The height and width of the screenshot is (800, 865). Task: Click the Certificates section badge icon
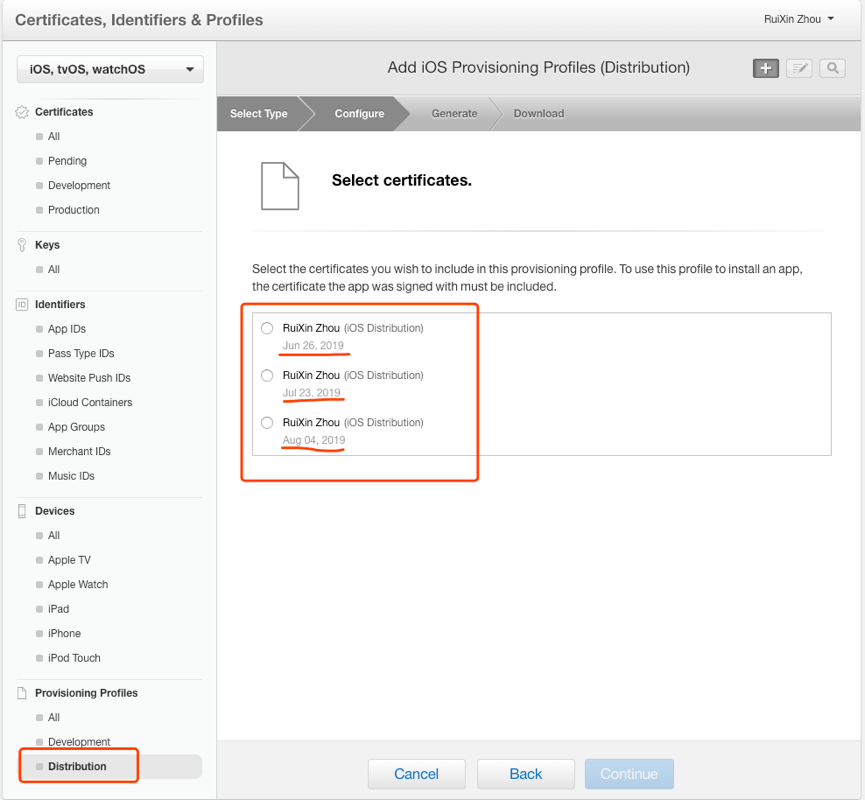tap(22, 112)
